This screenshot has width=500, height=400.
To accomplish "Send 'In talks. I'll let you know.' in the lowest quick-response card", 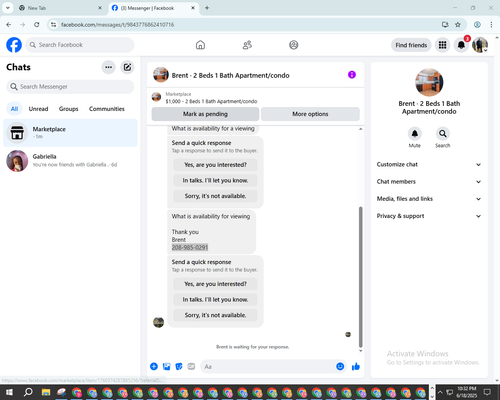I will pyautogui.click(x=216, y=300).
